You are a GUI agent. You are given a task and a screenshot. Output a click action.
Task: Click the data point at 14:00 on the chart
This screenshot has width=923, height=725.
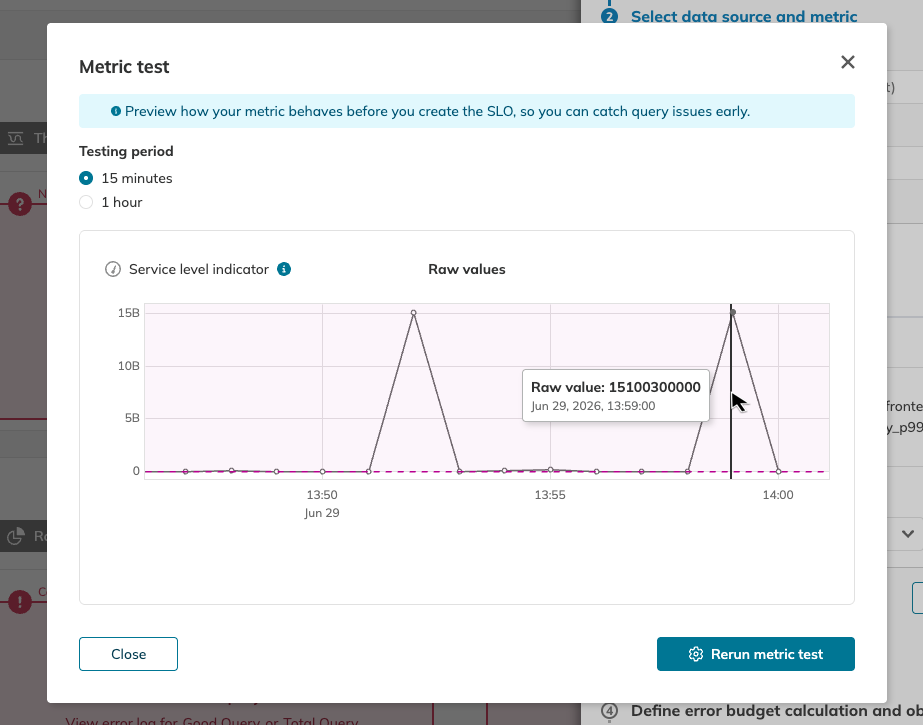click(778, 471)
